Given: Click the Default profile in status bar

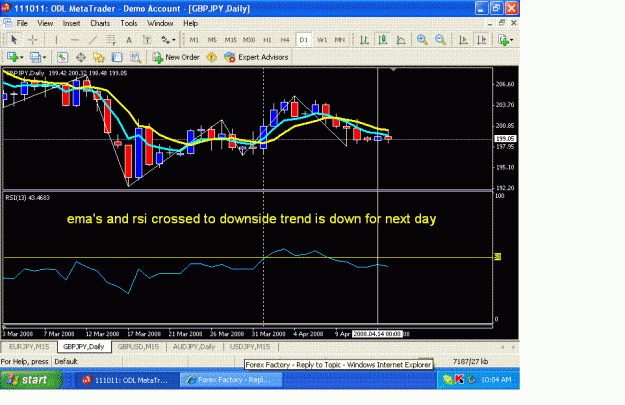Looking at the screenshot, I should click(66, 362).
